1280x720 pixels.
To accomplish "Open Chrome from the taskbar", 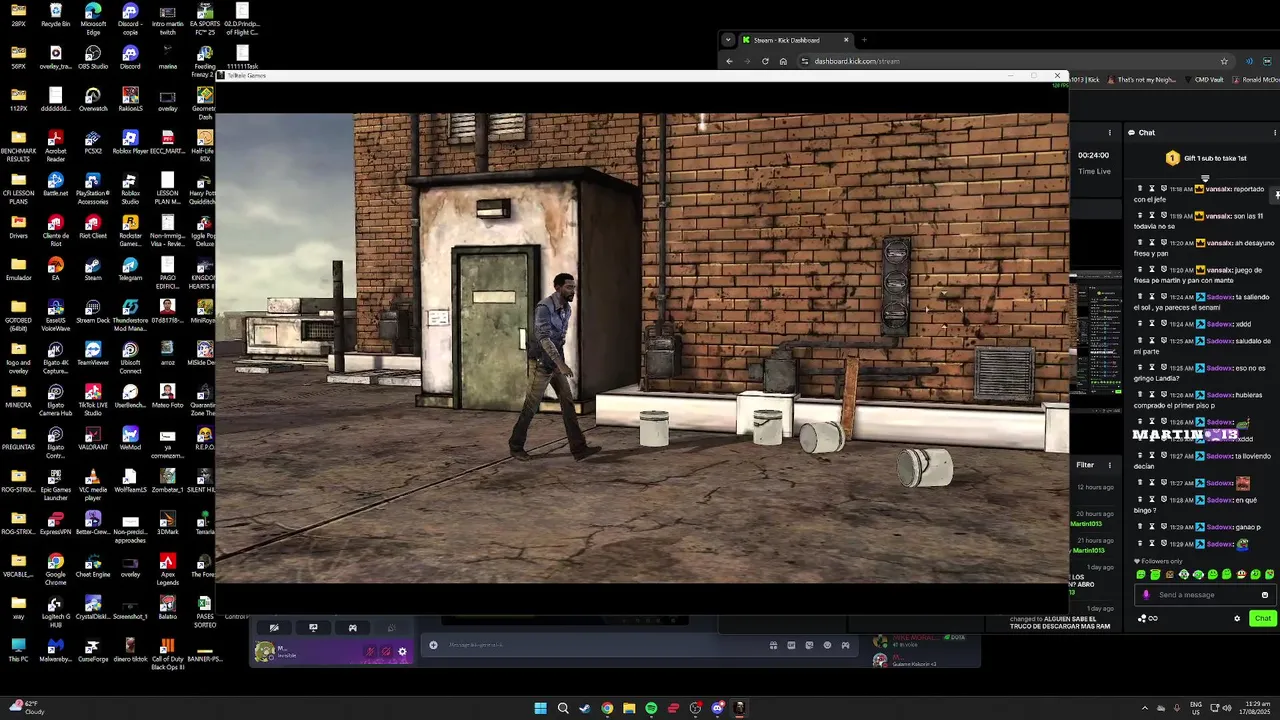I will (607, 708).
